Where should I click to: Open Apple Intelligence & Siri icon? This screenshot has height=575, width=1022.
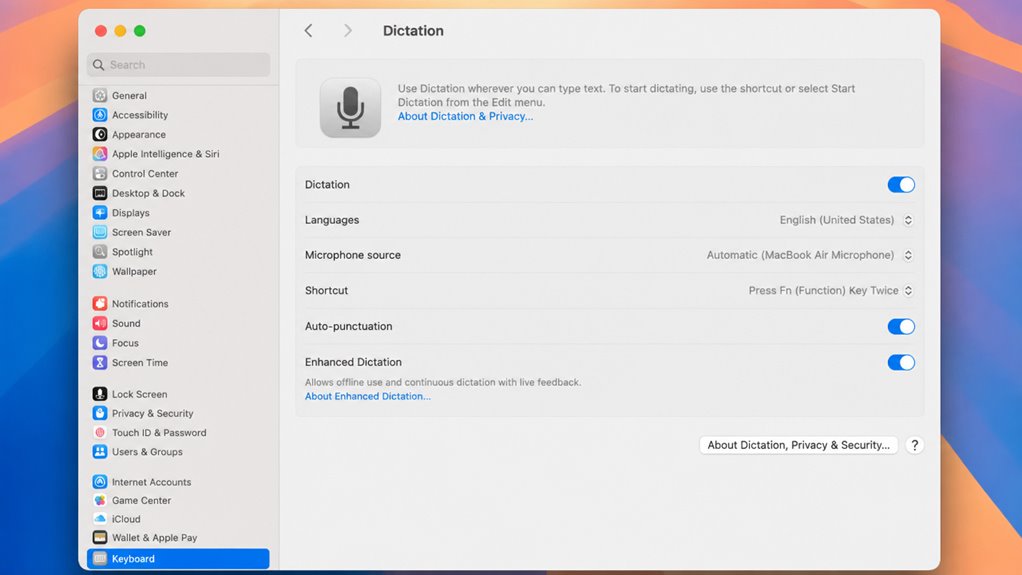click(100, 154)
